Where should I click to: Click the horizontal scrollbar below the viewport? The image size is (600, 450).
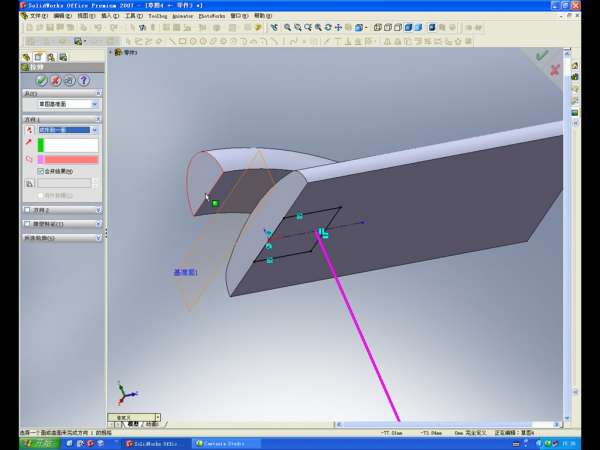448,424
